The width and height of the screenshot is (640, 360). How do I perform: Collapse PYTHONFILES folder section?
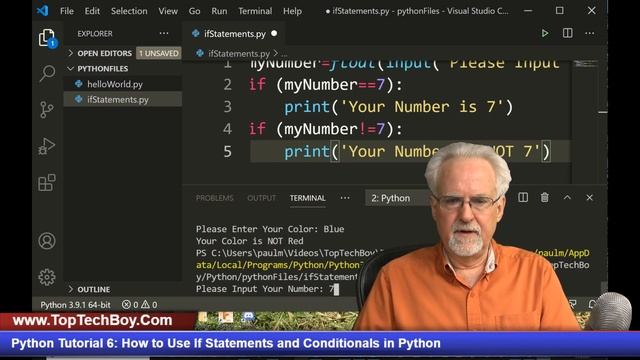(123, 69)
